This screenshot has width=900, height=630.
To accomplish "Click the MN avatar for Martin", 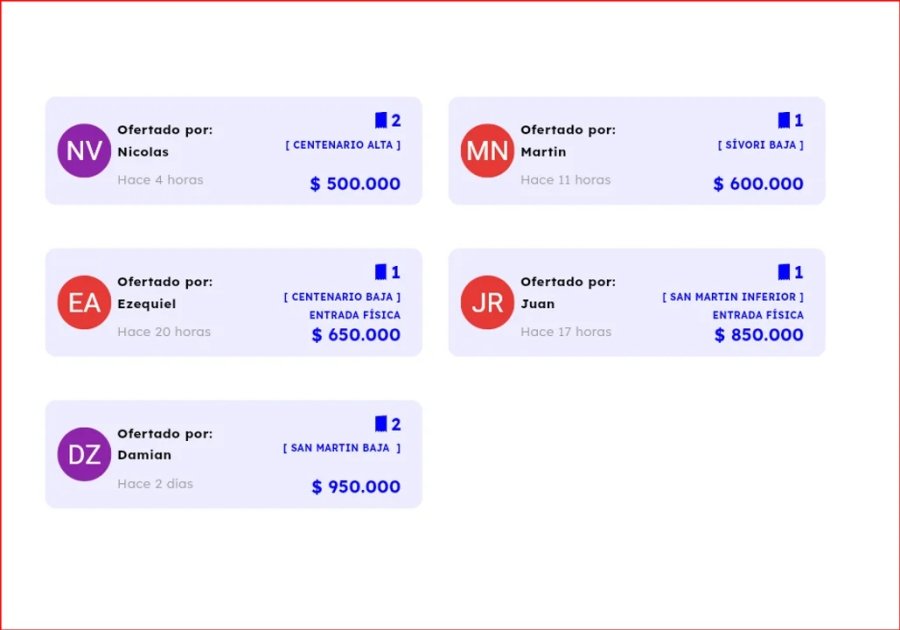I will pos(487,151).
